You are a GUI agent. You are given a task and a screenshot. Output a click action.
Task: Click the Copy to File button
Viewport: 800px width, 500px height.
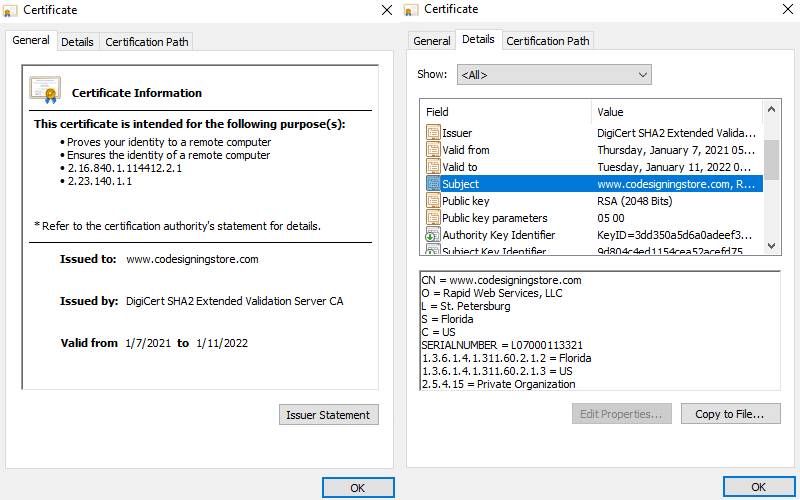click(x=731, y=414)
